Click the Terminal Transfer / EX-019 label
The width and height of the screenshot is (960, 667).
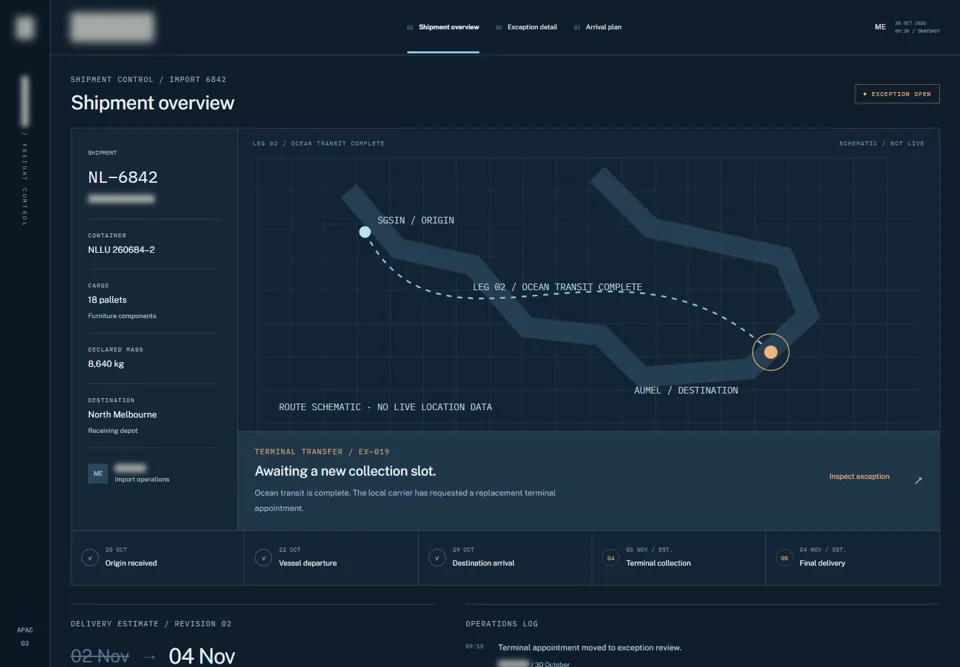tap(322, 452)
